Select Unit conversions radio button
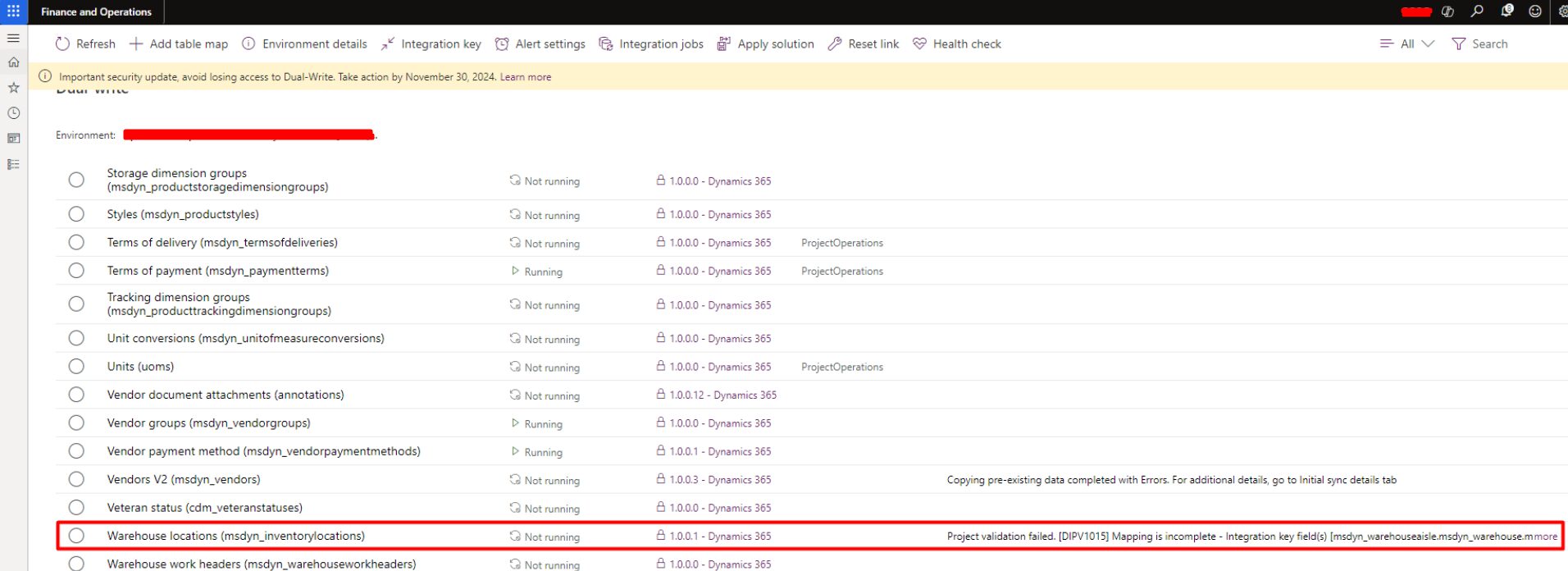Viewport: 1568px width, 571px height. pos(76,338)
